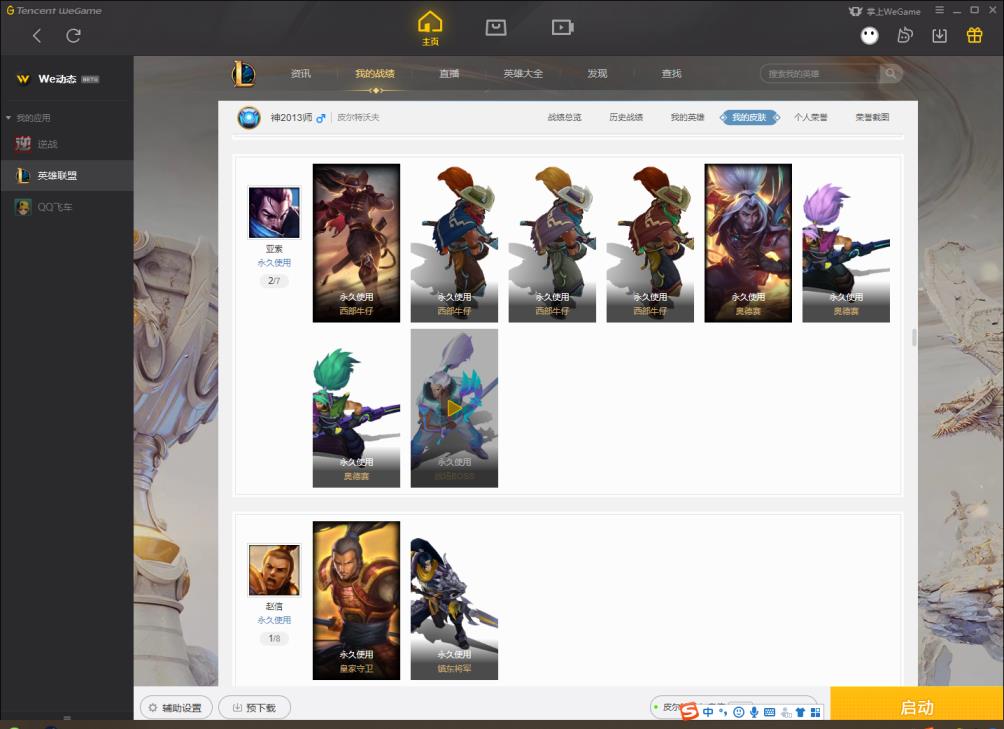This screenshot has width=1004, height=729.
Task: Click the magnifier search icon
Action: coord(891,74)
